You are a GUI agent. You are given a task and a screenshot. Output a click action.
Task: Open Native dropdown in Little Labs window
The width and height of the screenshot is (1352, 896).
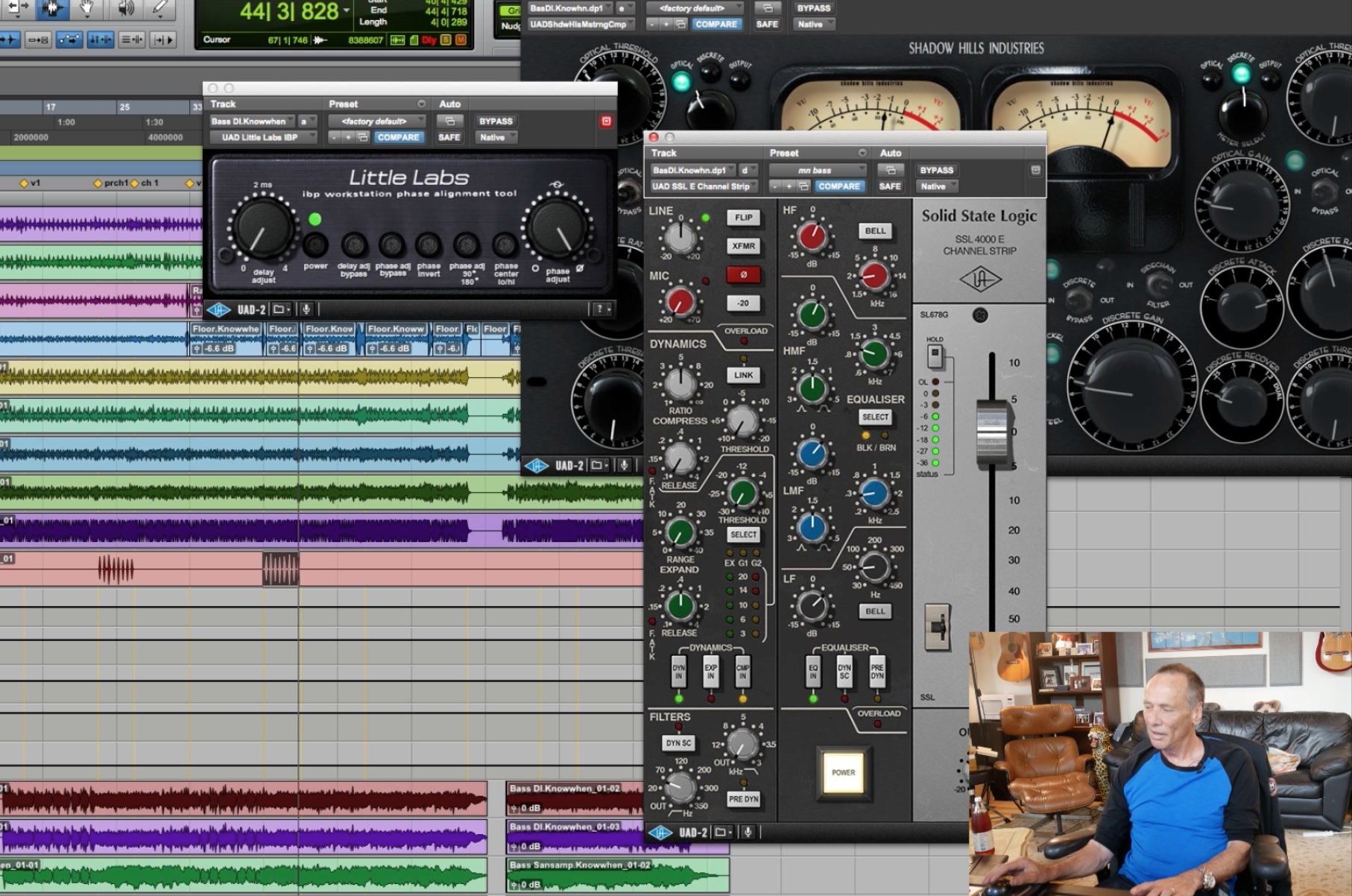[495, 137]
